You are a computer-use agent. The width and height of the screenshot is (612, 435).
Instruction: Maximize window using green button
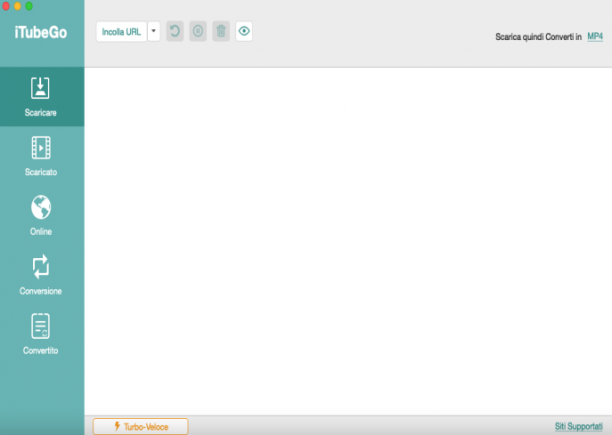29,6
